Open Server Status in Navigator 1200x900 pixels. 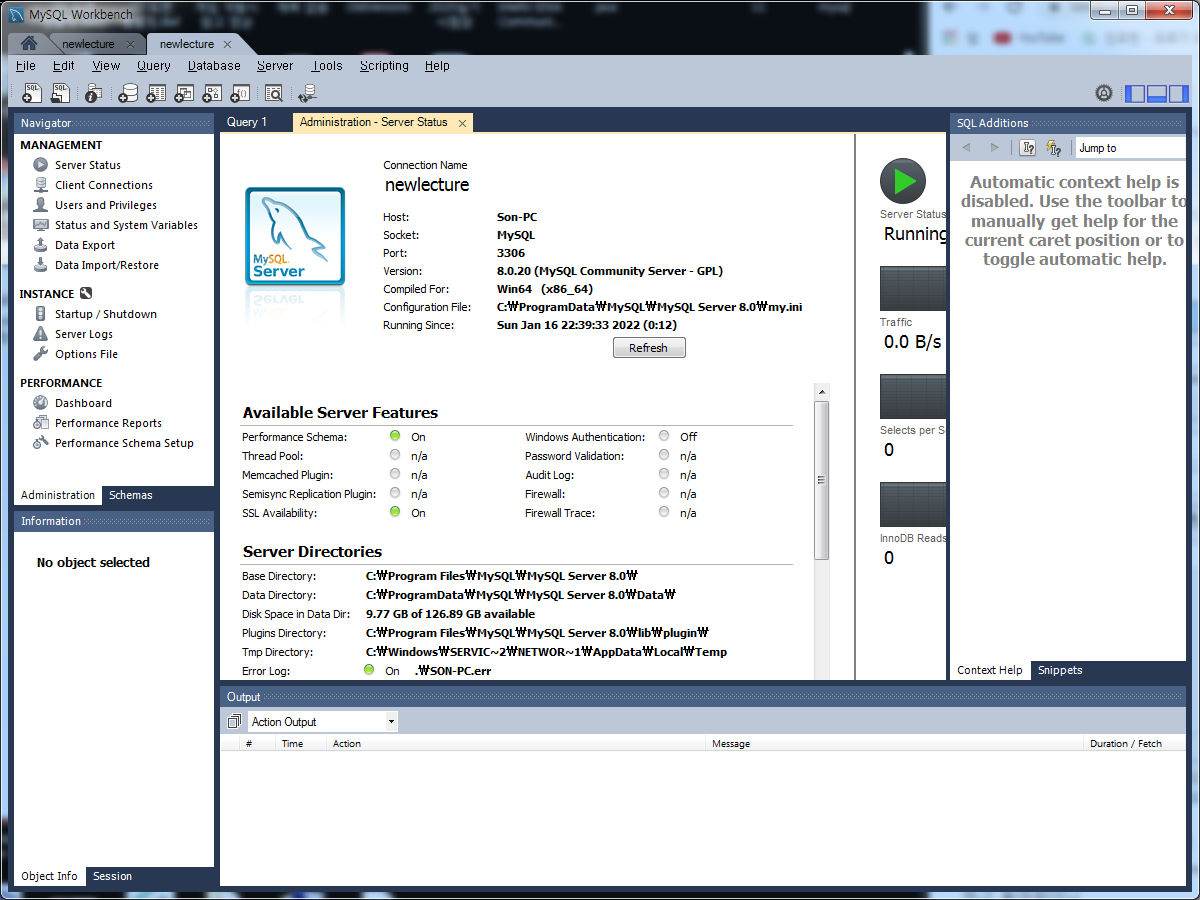pos(88,165)
